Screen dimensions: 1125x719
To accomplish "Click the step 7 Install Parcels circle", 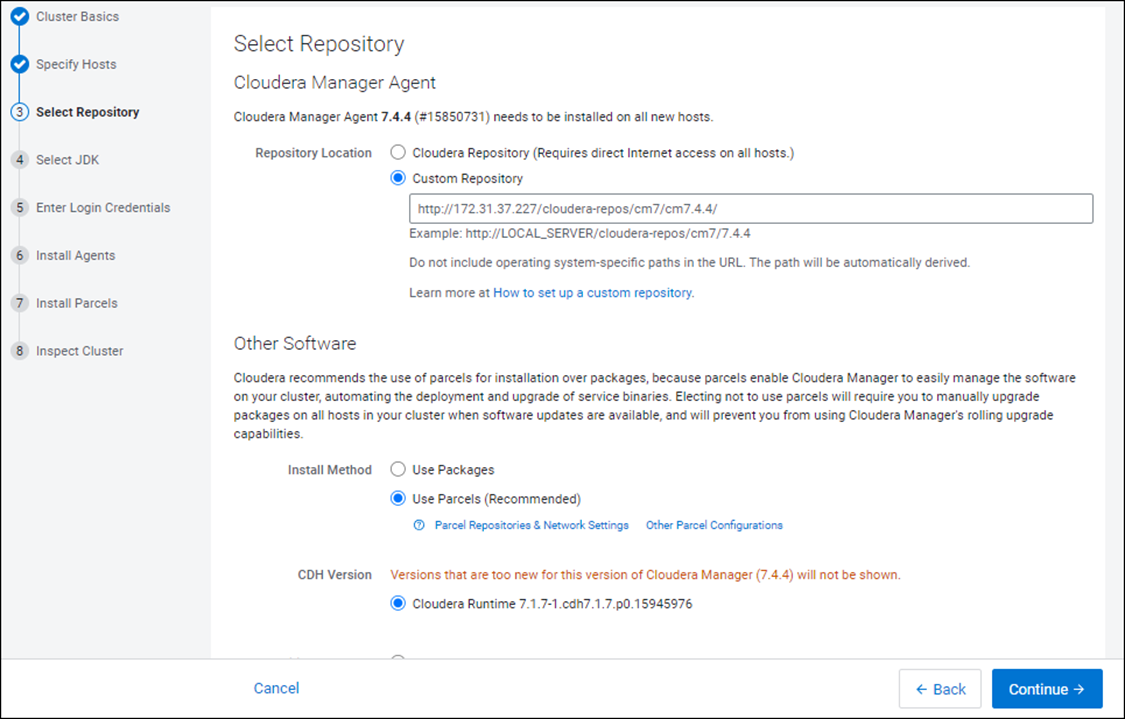I will [19, 303].
